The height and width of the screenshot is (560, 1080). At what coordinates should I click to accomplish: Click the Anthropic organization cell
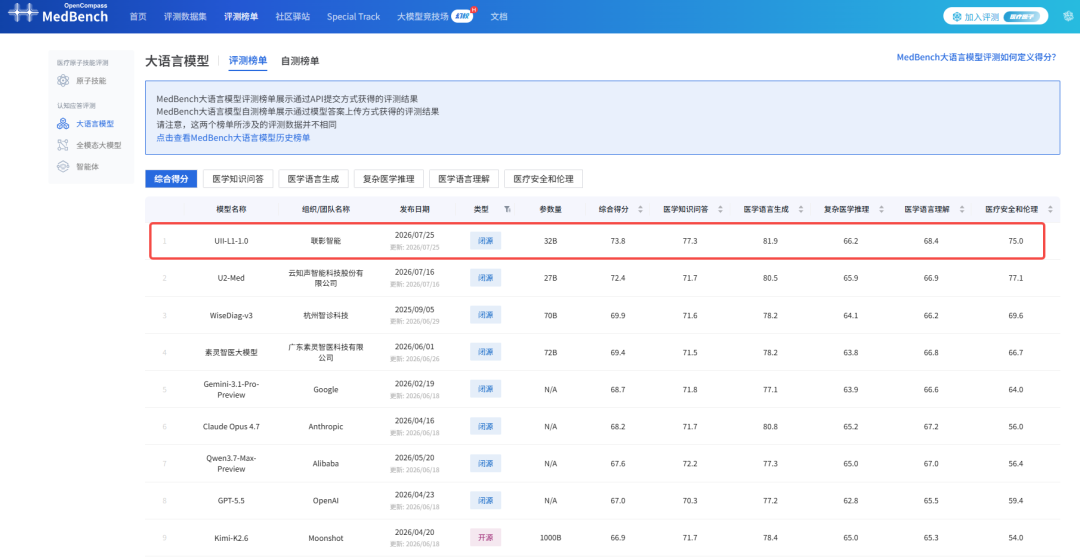[326, 426]
